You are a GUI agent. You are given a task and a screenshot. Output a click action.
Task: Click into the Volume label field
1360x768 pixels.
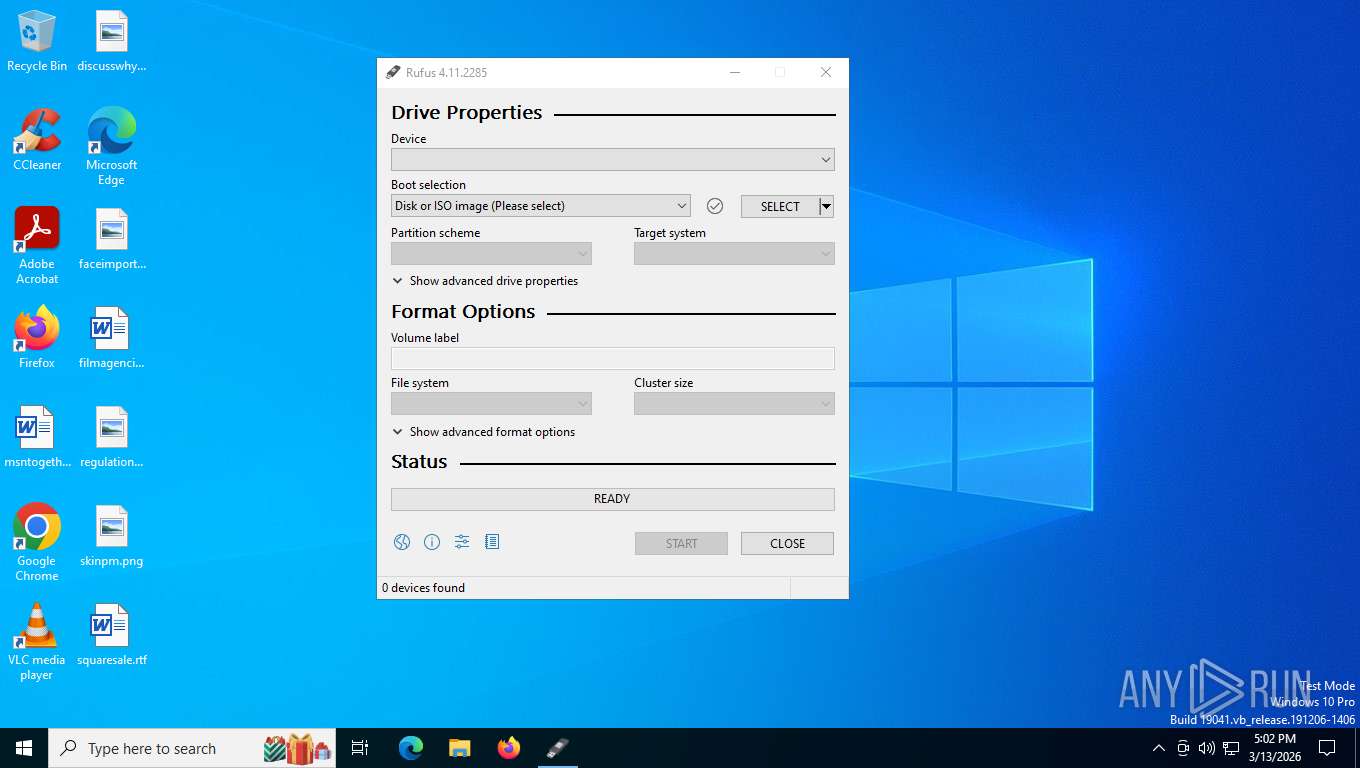coord(613,359)
